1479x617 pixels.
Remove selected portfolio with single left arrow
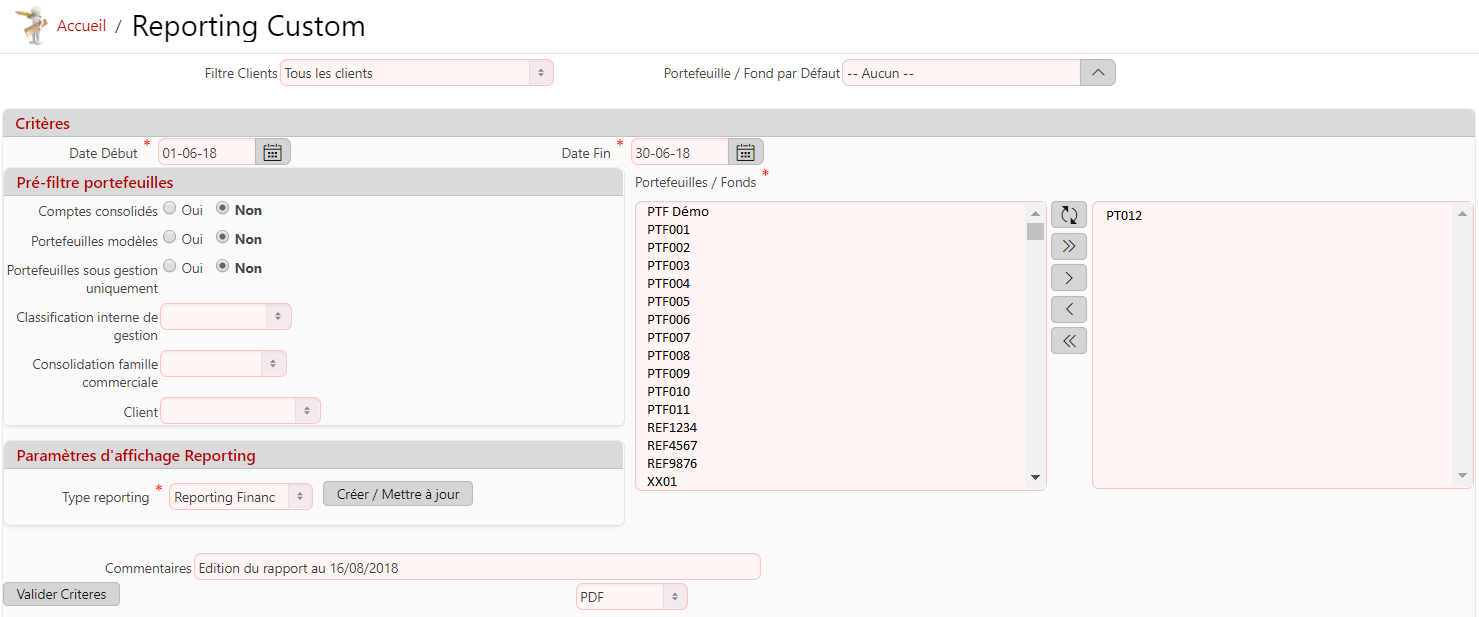click(x=1068, y=309)
